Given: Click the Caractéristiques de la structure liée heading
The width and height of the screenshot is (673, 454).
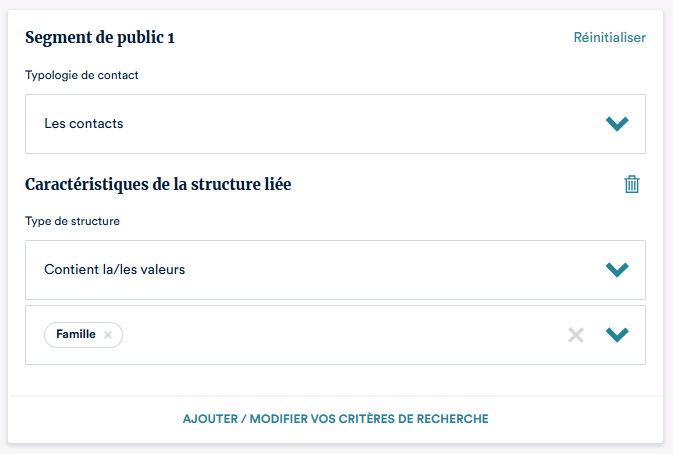Looking at the screenshot, I should [158, 184].
